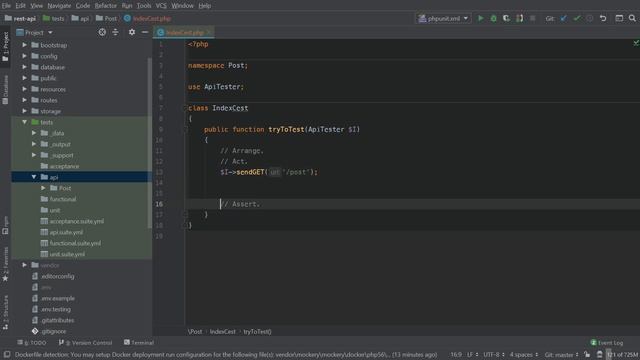Open Version Control tool window
Screen dimensions: 640x360
pos(85,343)
